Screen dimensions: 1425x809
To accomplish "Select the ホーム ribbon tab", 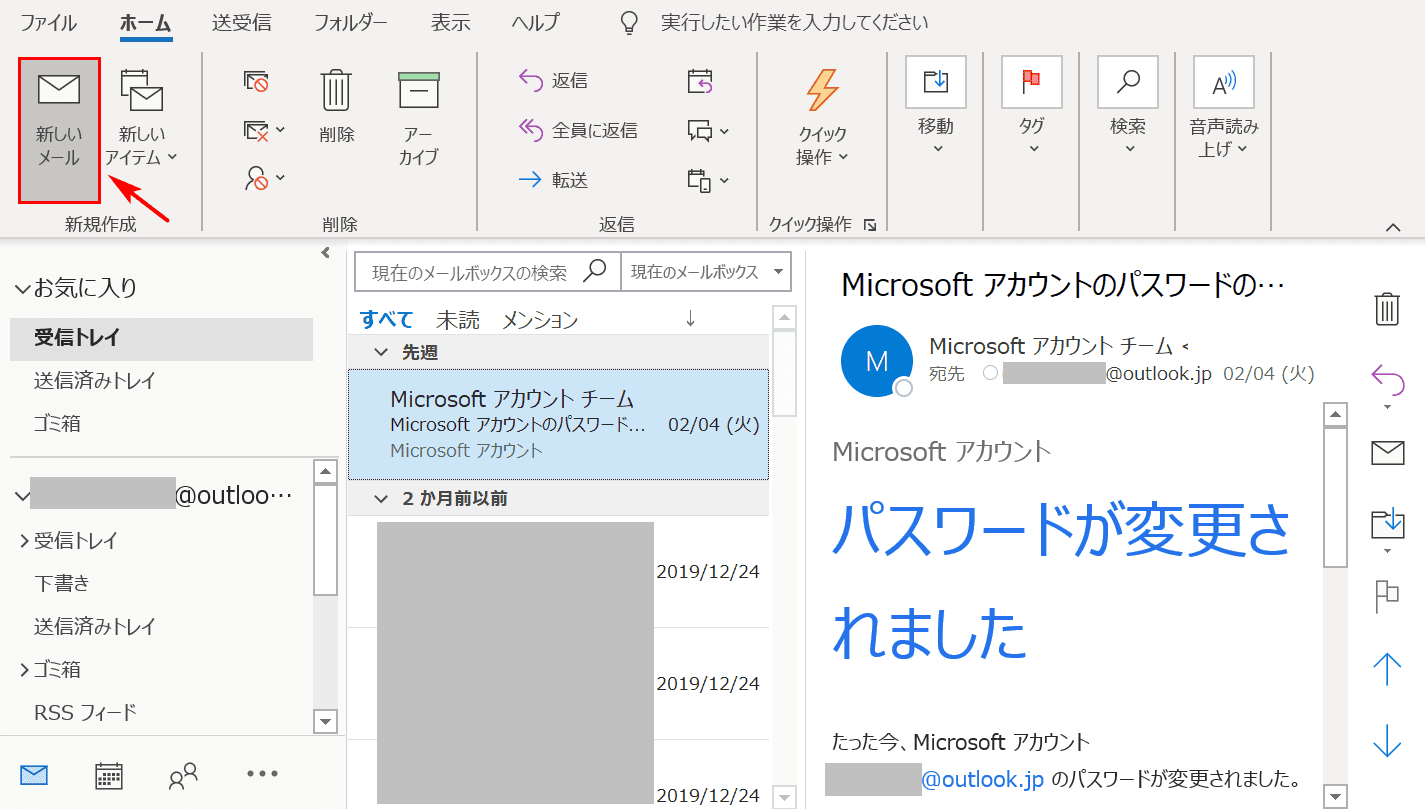I will pos(145,22).
